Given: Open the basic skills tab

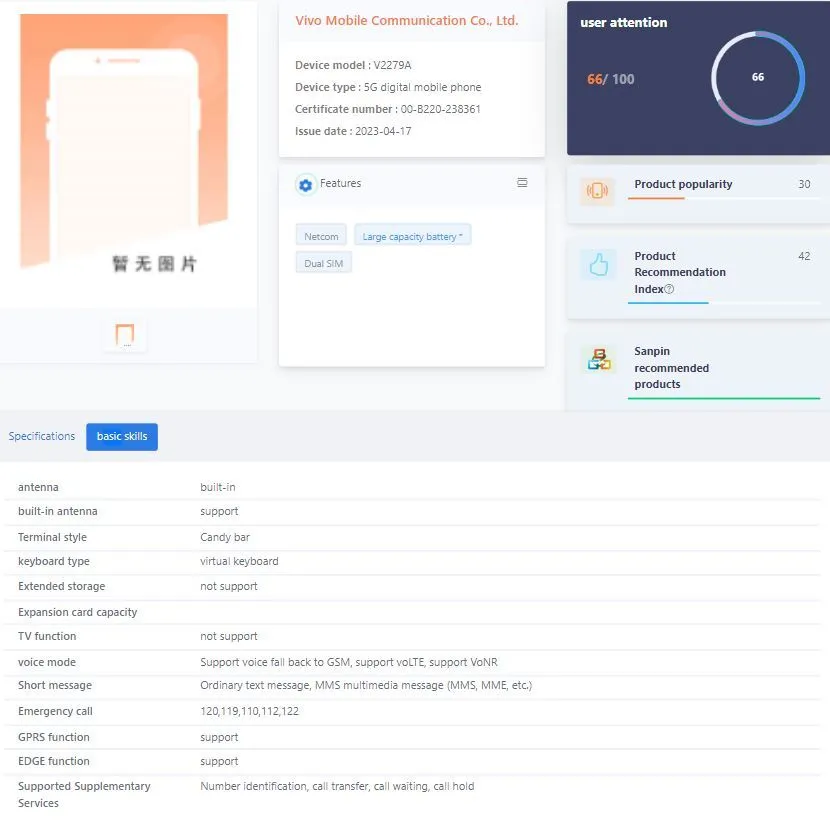Looking at the screenshot, I should pos(122,437).
